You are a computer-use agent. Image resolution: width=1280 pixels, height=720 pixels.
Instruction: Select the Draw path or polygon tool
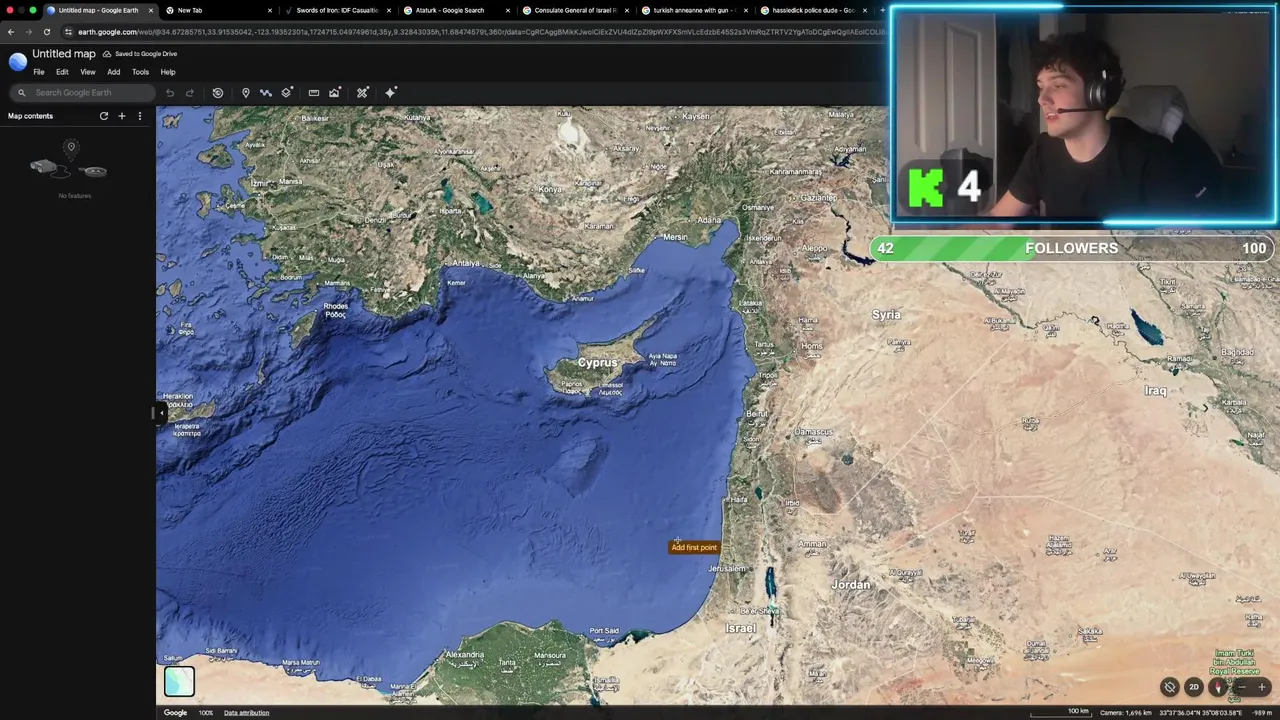click(x=266, y=93)
